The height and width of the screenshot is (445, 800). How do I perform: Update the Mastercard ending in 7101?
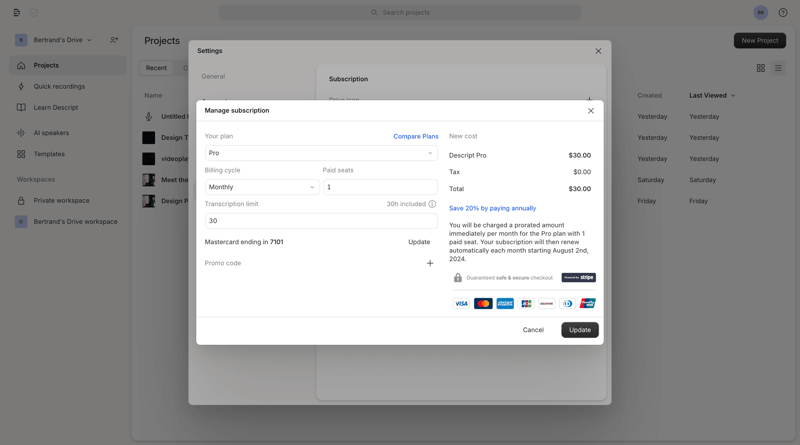coord(419,242)
